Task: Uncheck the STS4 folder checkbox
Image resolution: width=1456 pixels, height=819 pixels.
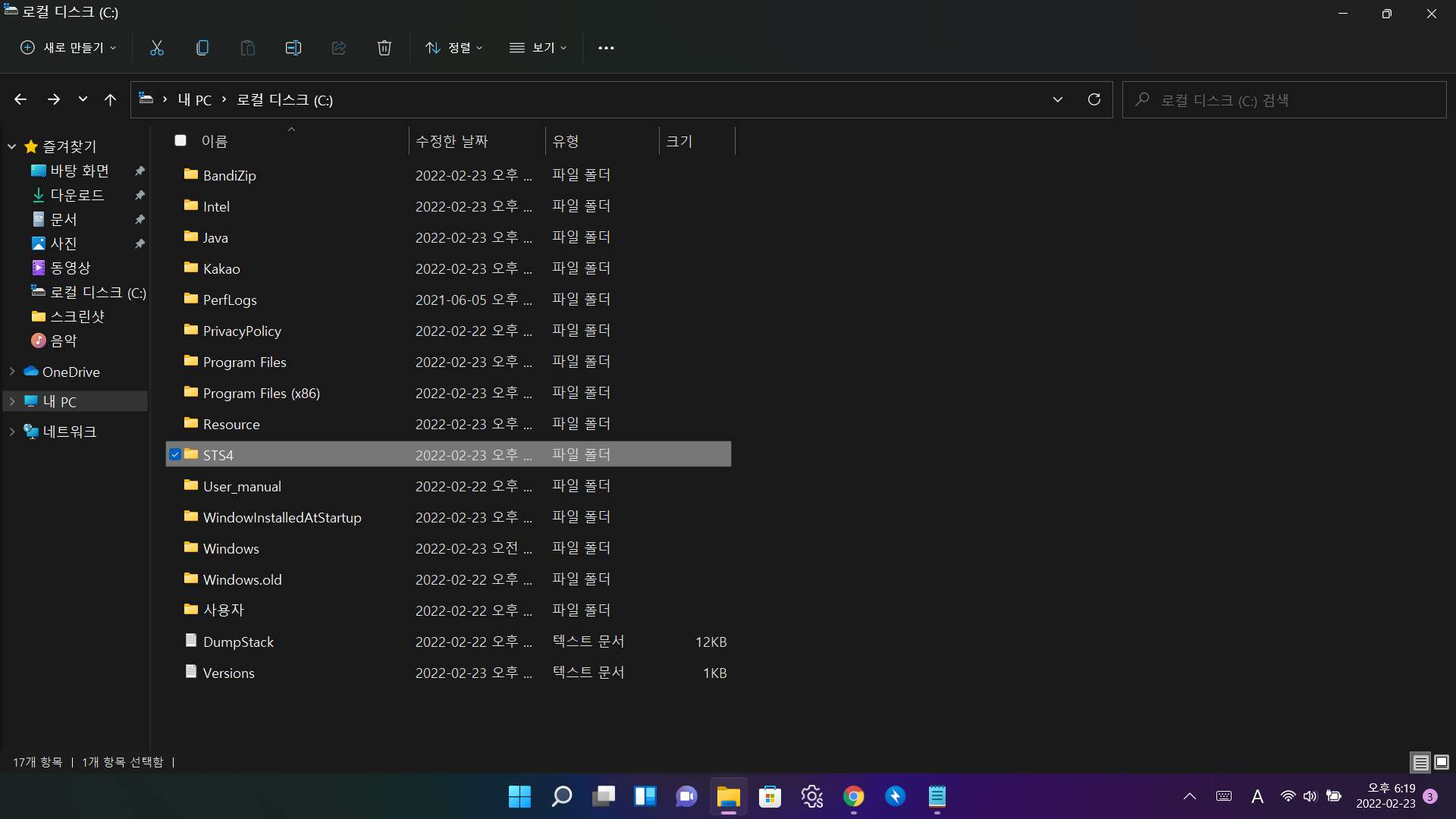Action: tap(175, 454)
